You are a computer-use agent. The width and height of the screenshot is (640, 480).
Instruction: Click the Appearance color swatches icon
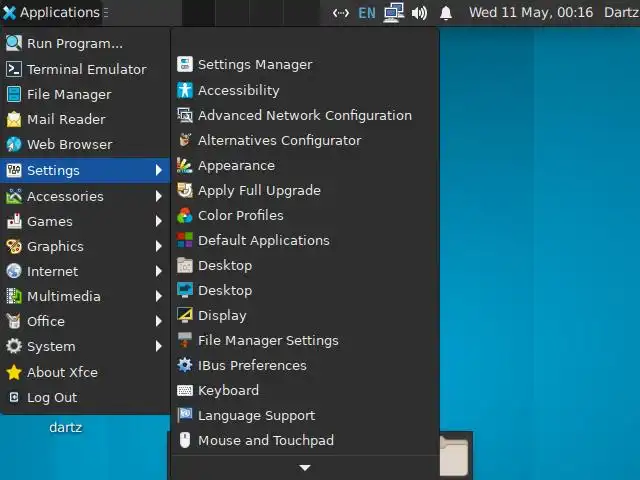click(185, 165)
